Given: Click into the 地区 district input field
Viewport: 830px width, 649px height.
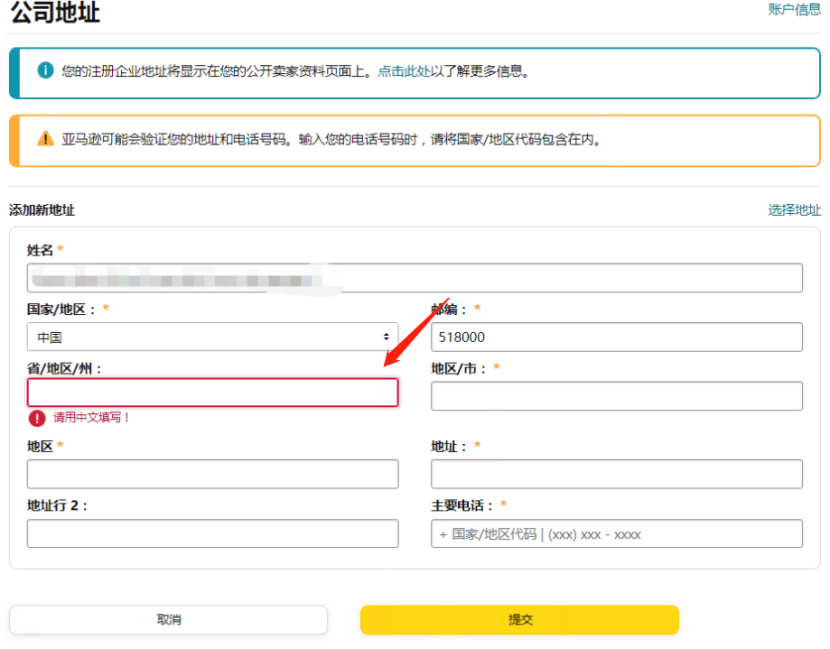Looking at the screenshot, I should click(x=212, y=474).
